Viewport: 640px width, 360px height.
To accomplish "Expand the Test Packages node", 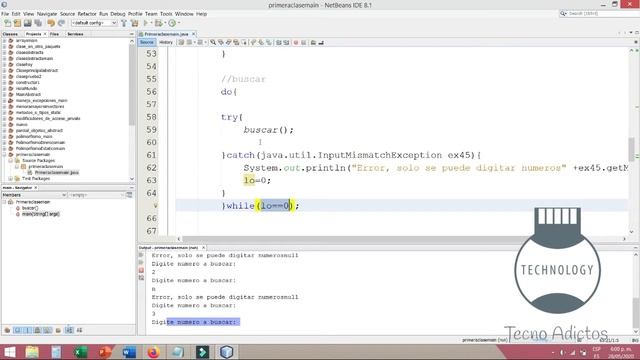I will tap(11, 178).
